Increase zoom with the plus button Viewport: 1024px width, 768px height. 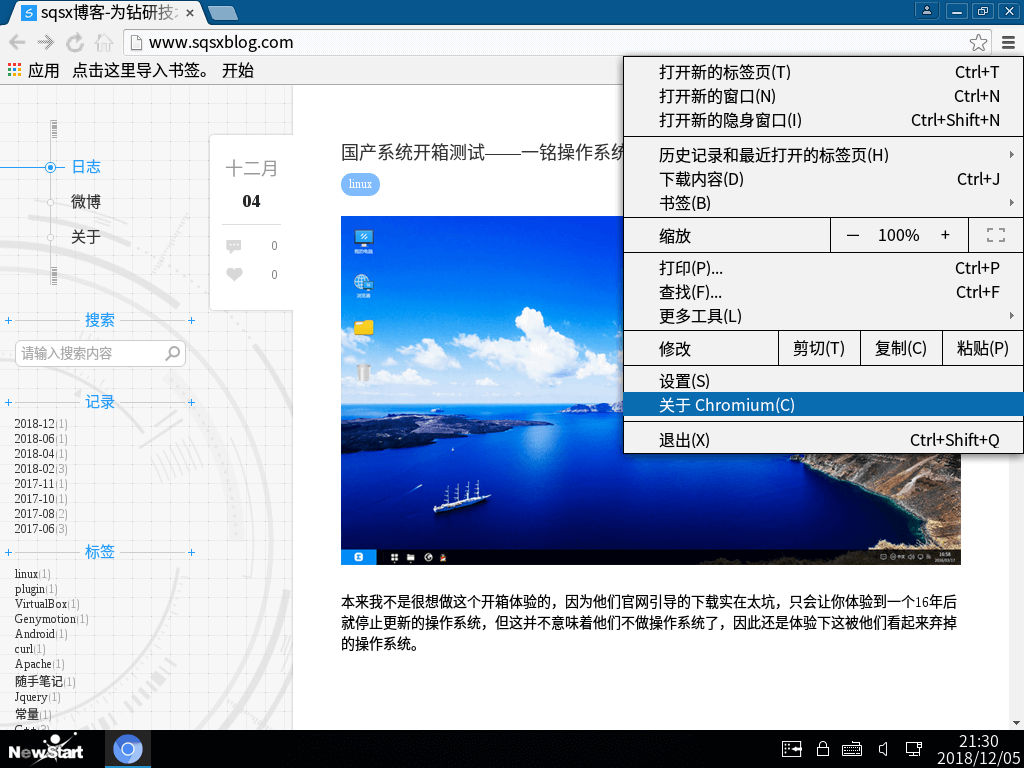click(x=945, y=235)
